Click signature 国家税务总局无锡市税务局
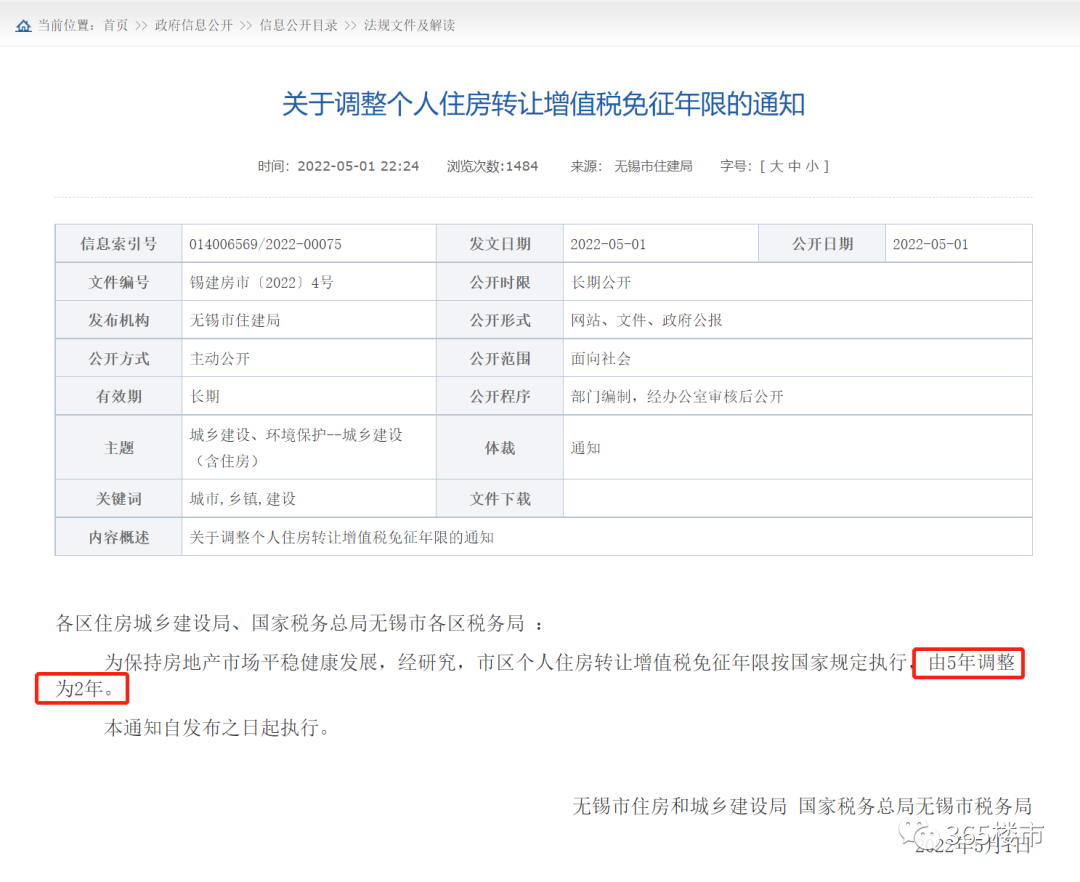The width and height of the screenshot is (1080, 882). coord(915,806)
